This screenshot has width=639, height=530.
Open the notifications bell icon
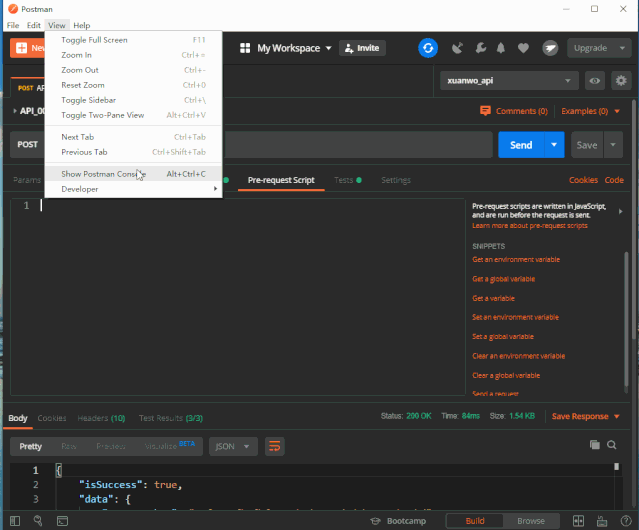(x=501, y=48)
